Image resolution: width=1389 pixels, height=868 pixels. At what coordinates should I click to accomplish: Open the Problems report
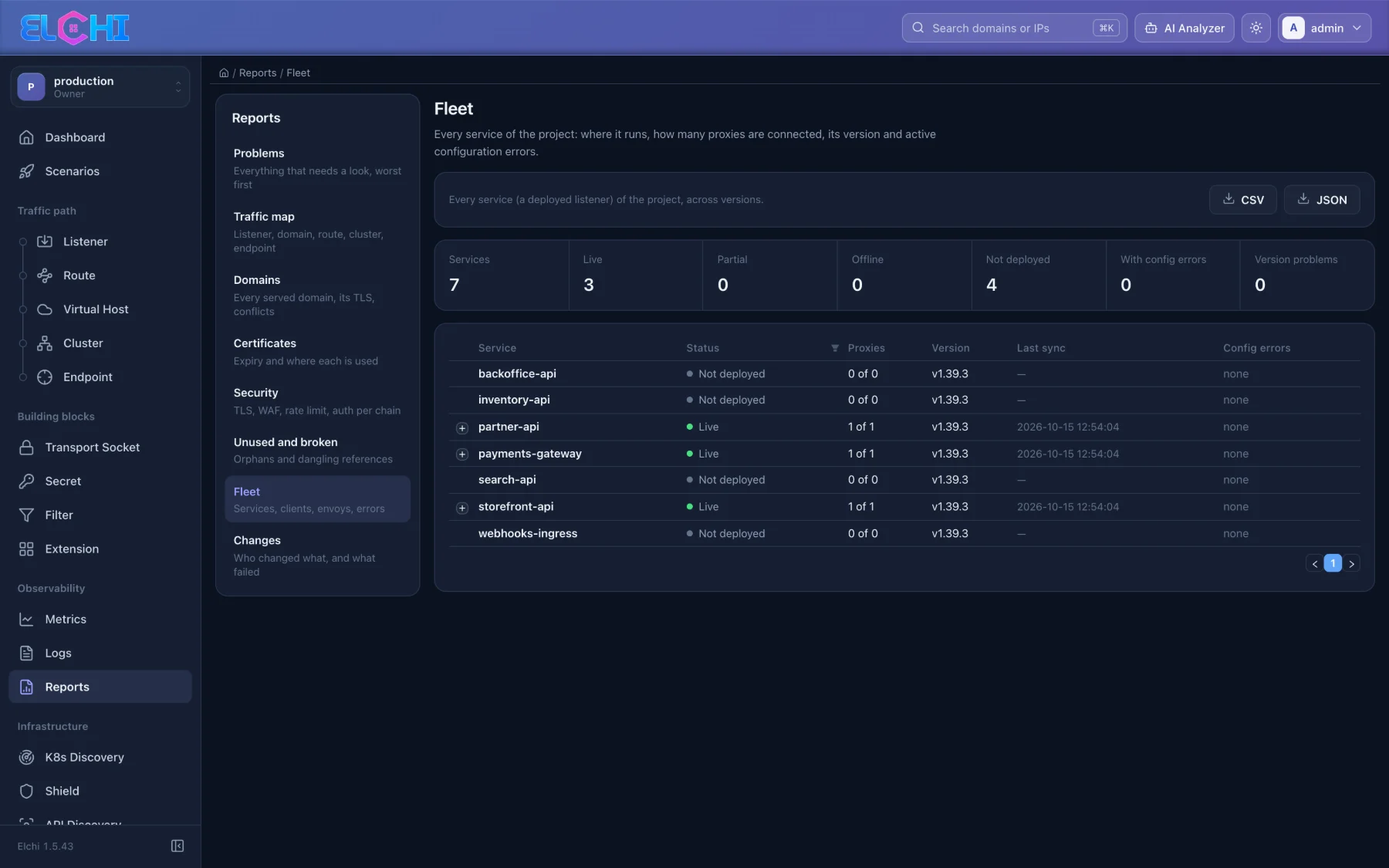point(317,168)
